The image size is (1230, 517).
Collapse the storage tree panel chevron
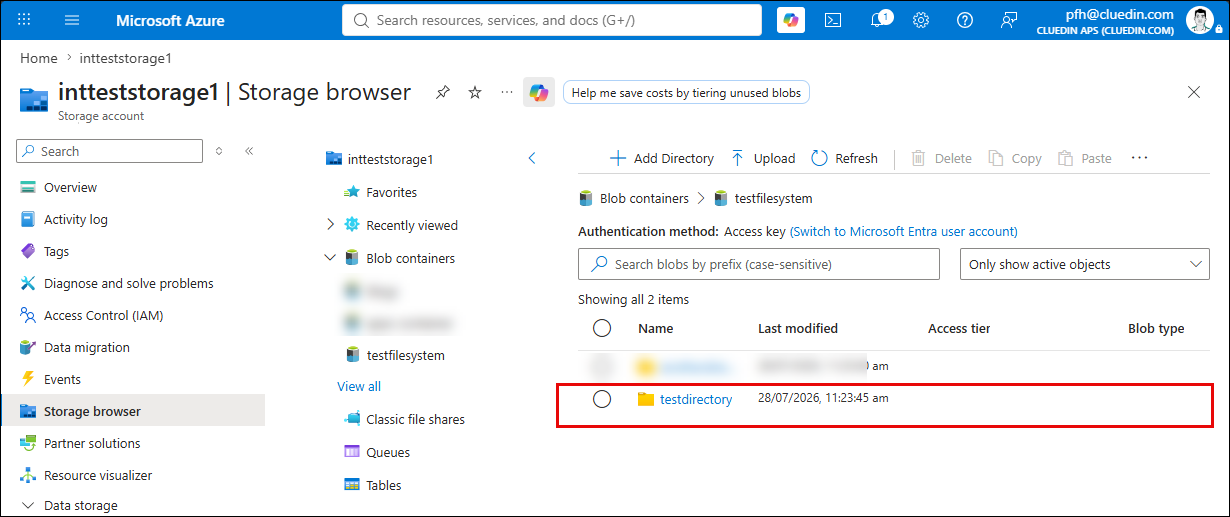click(x=532, y=158)
